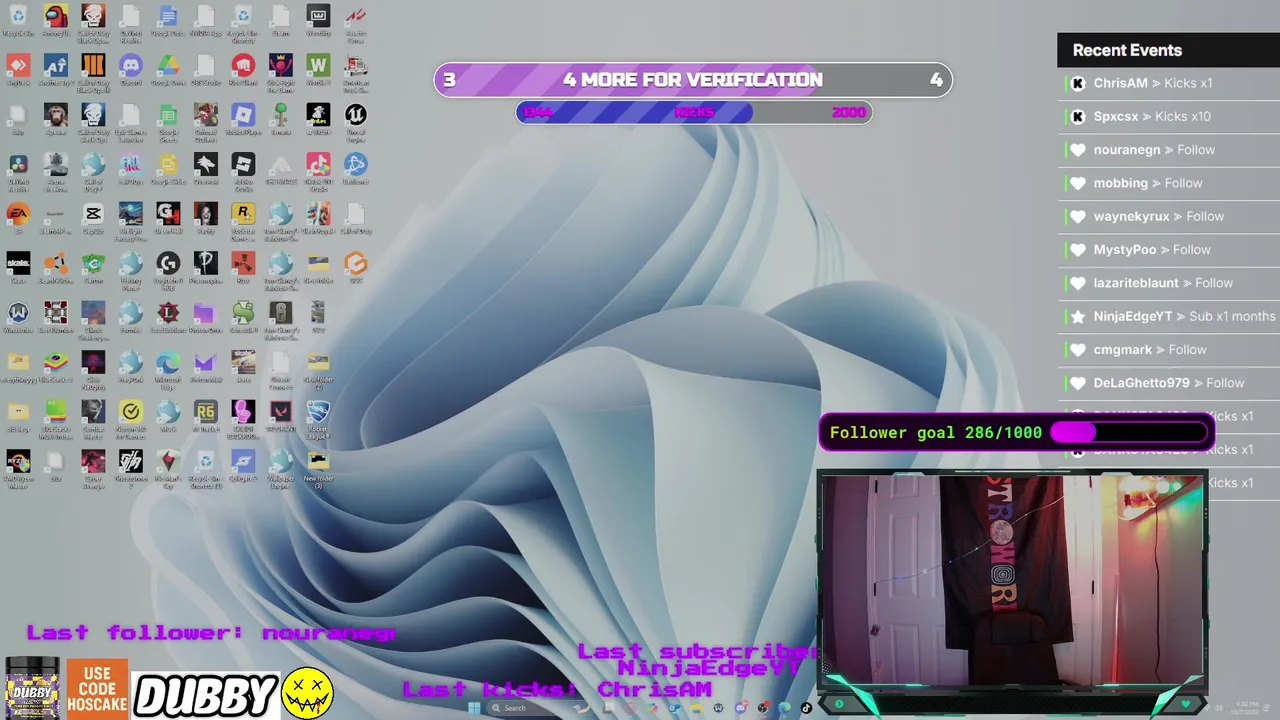This screenshot has height=720, width=1280.
Task: Open Unreal Engine shortcut
Action: tap(356, 121)
